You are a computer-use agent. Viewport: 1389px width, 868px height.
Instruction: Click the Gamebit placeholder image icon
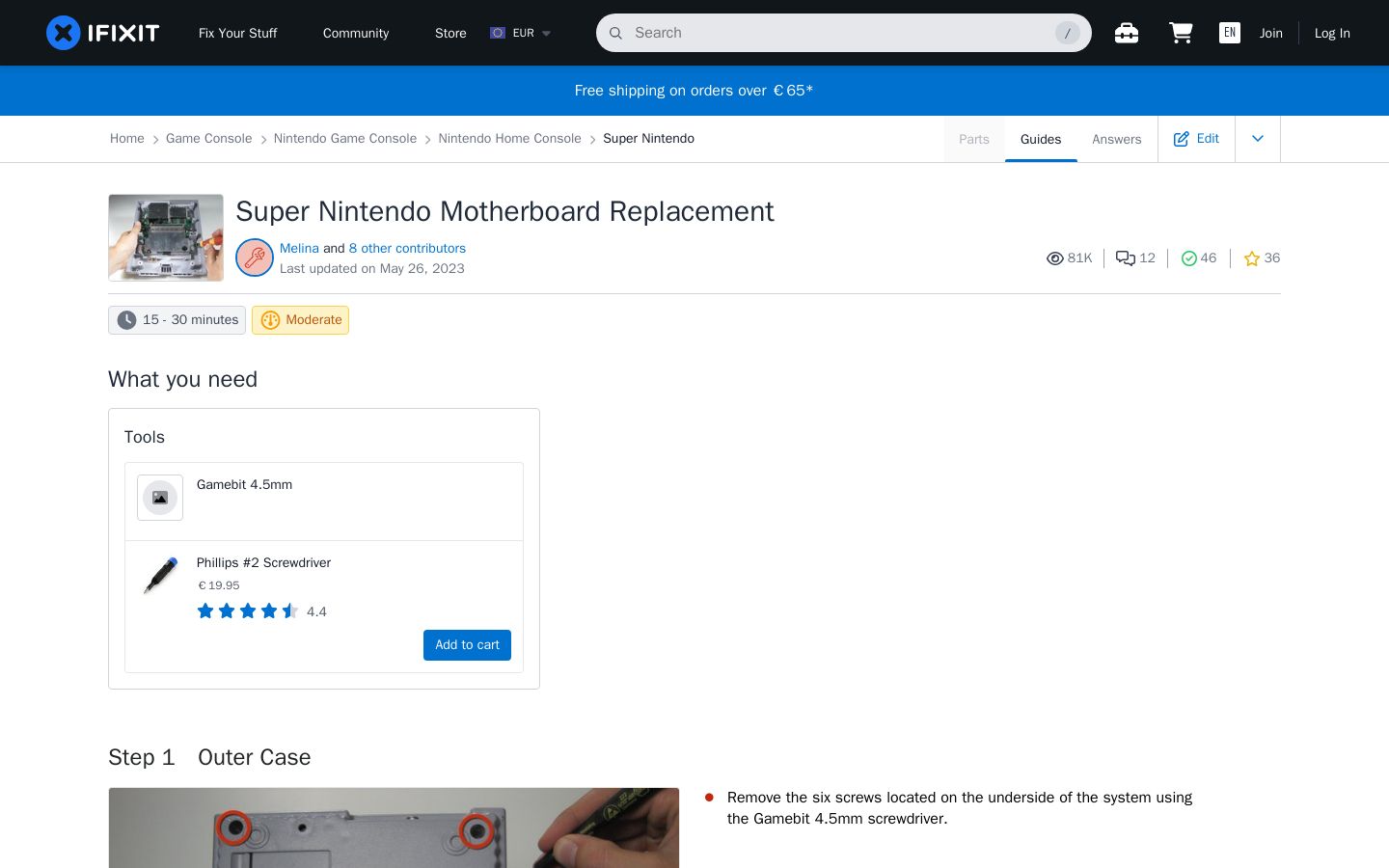[160, 498]
